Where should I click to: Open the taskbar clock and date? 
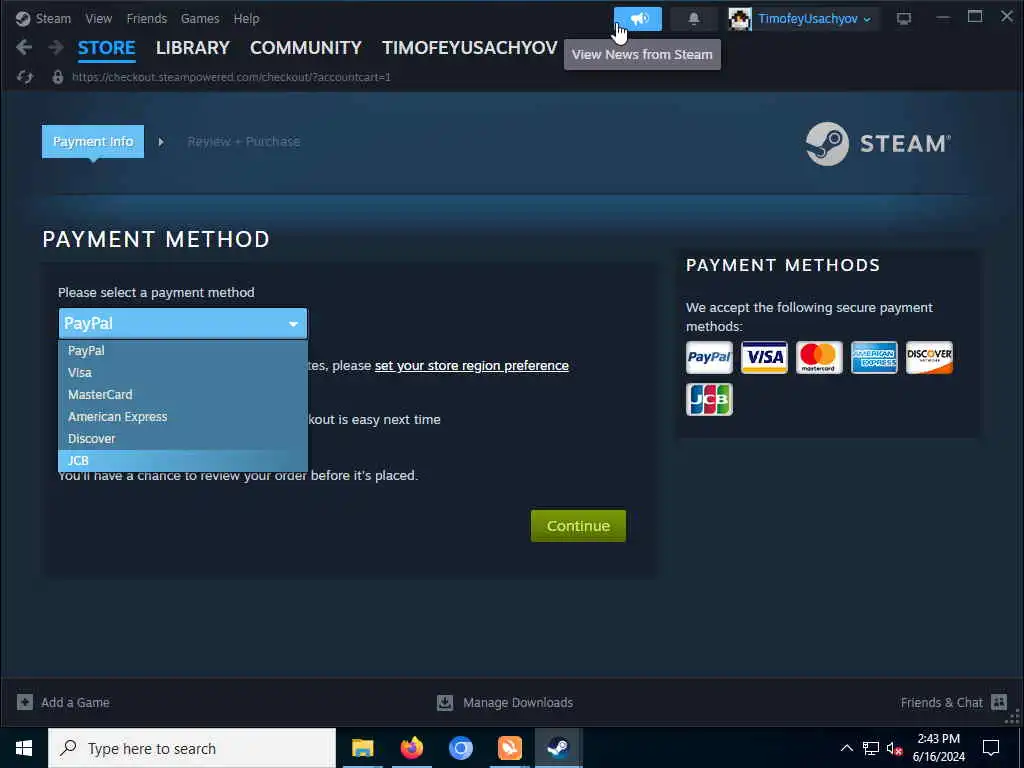click(x=938, y=748)
